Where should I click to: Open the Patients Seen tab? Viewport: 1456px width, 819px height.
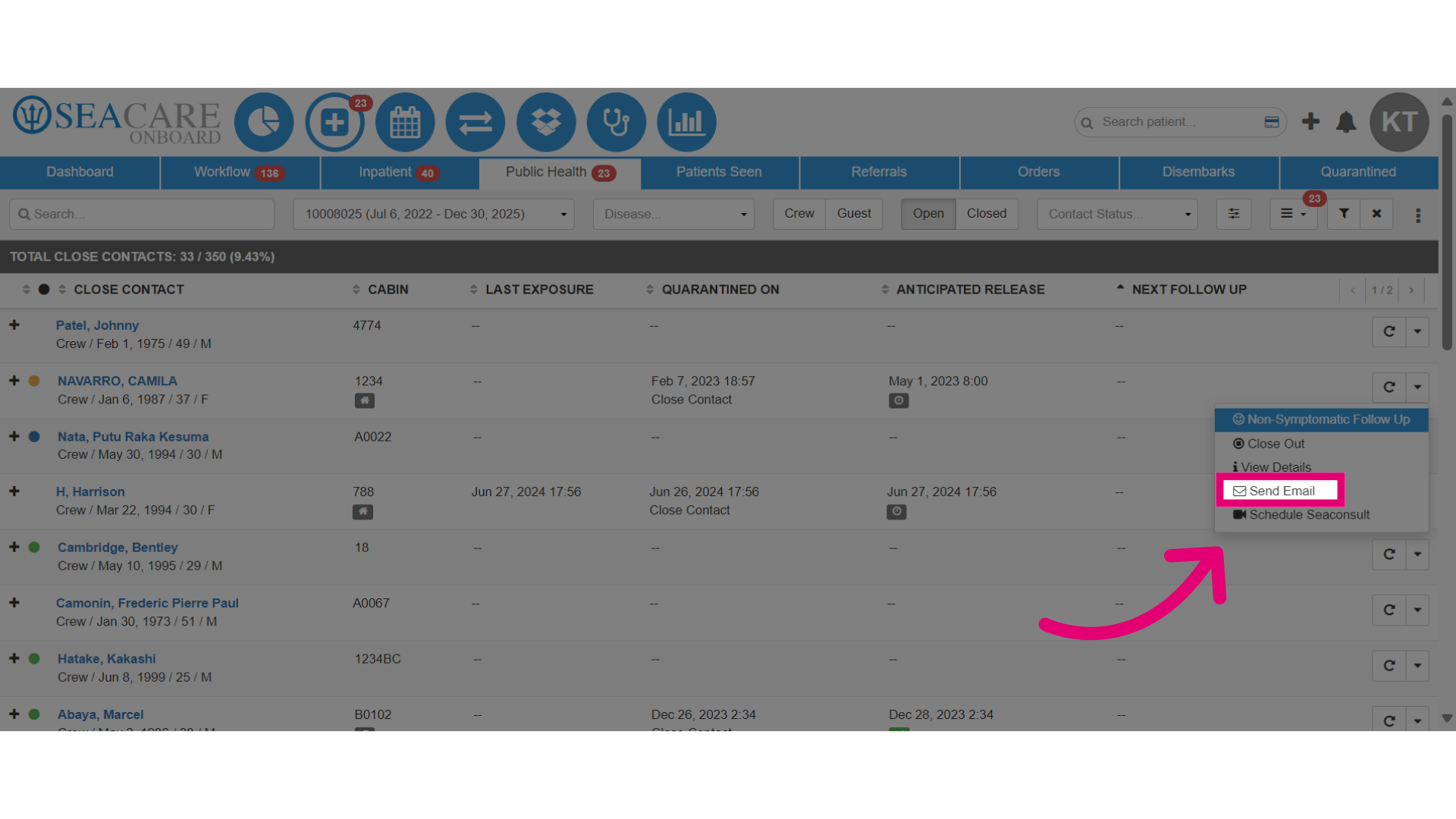(x=719, y=172)
